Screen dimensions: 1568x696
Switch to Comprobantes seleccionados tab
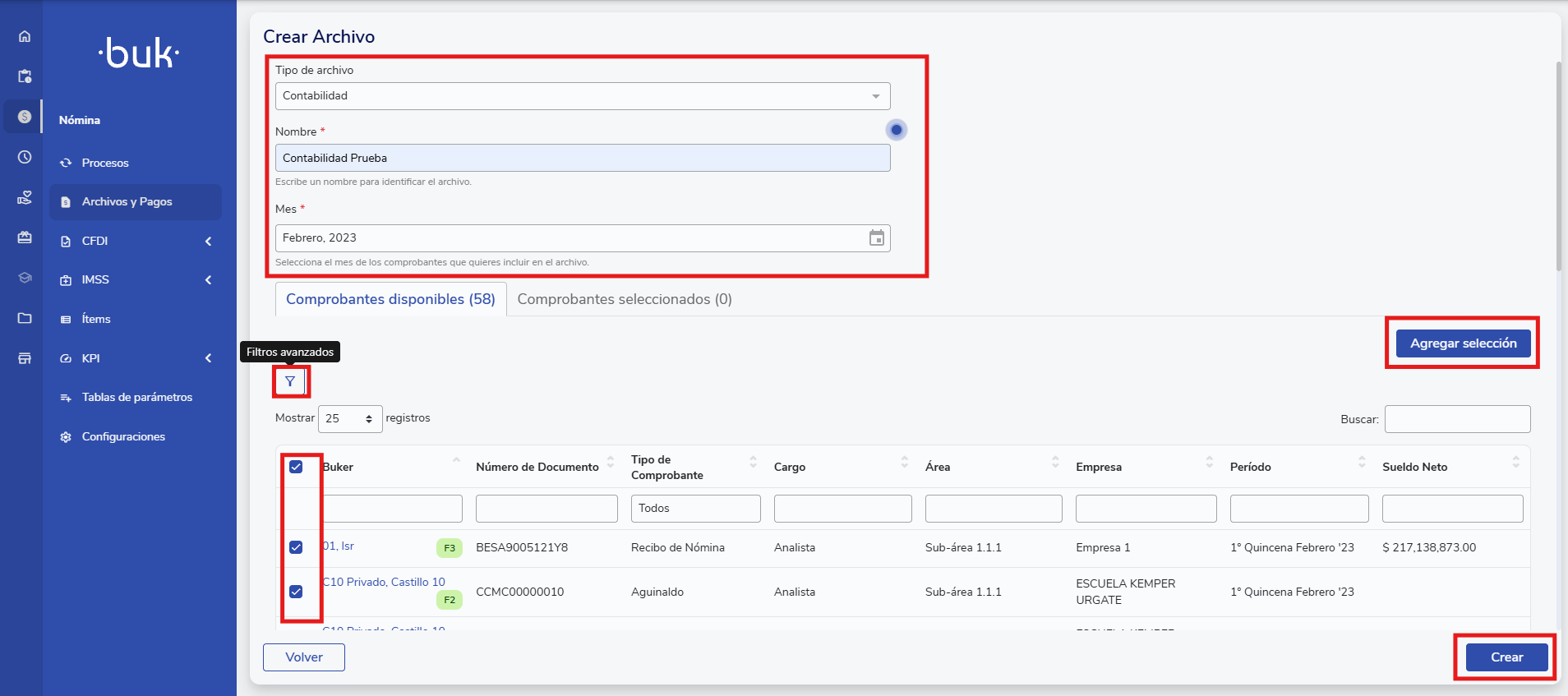point(624,299)
